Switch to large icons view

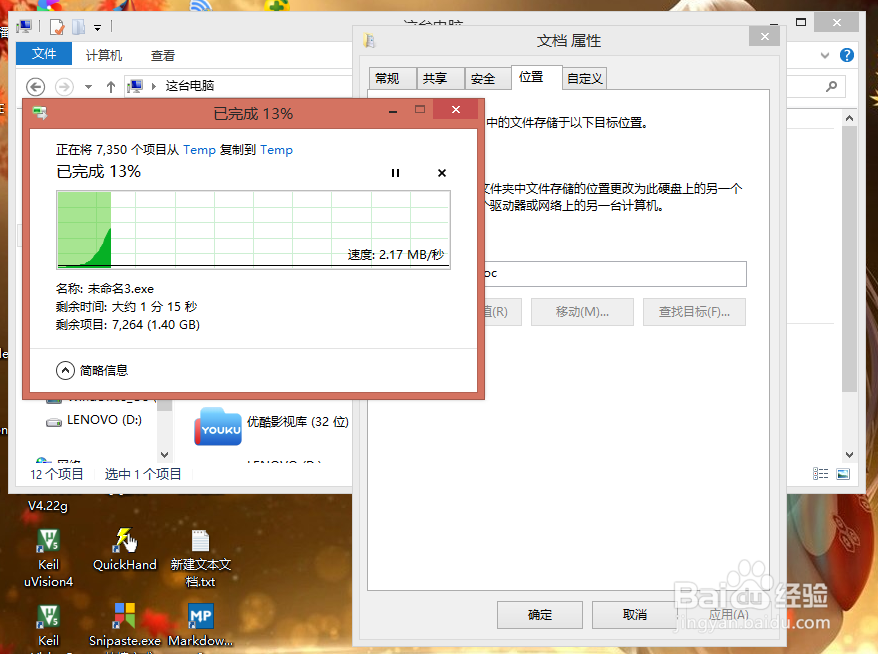843,474
